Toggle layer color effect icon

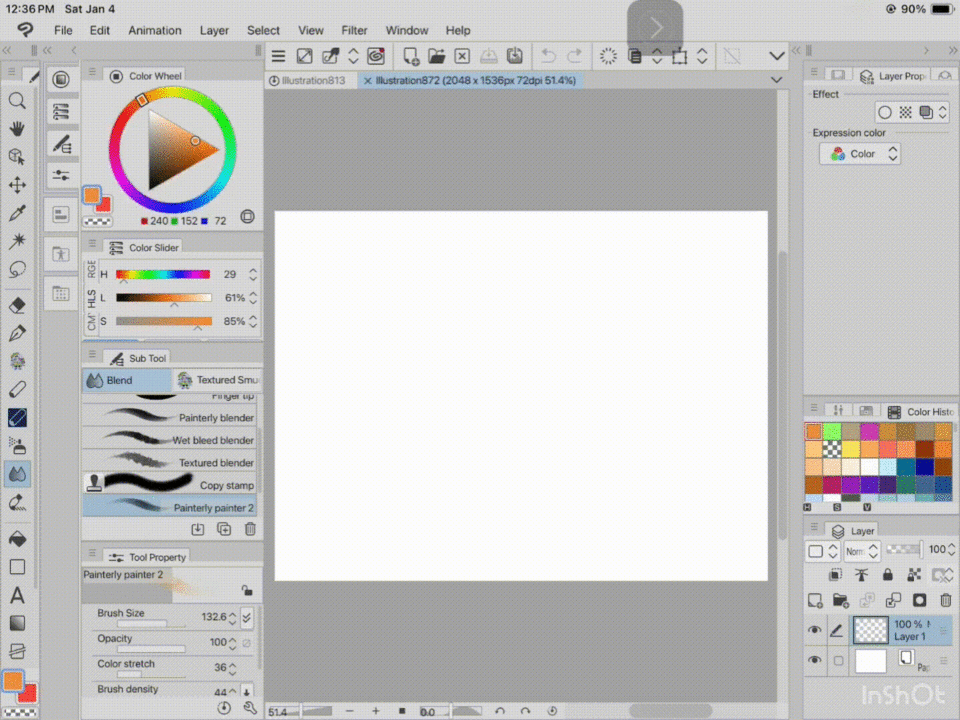(926, 112)
